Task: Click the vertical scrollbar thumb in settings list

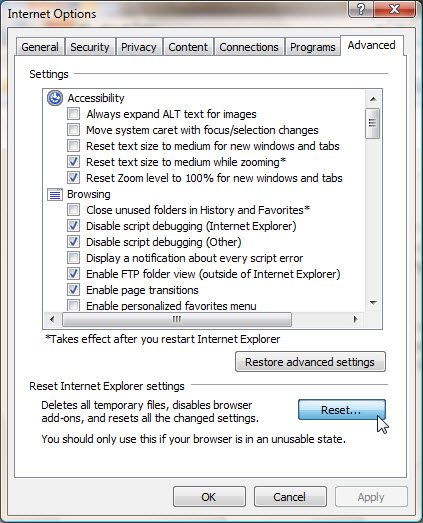Action: click(373, 123)
